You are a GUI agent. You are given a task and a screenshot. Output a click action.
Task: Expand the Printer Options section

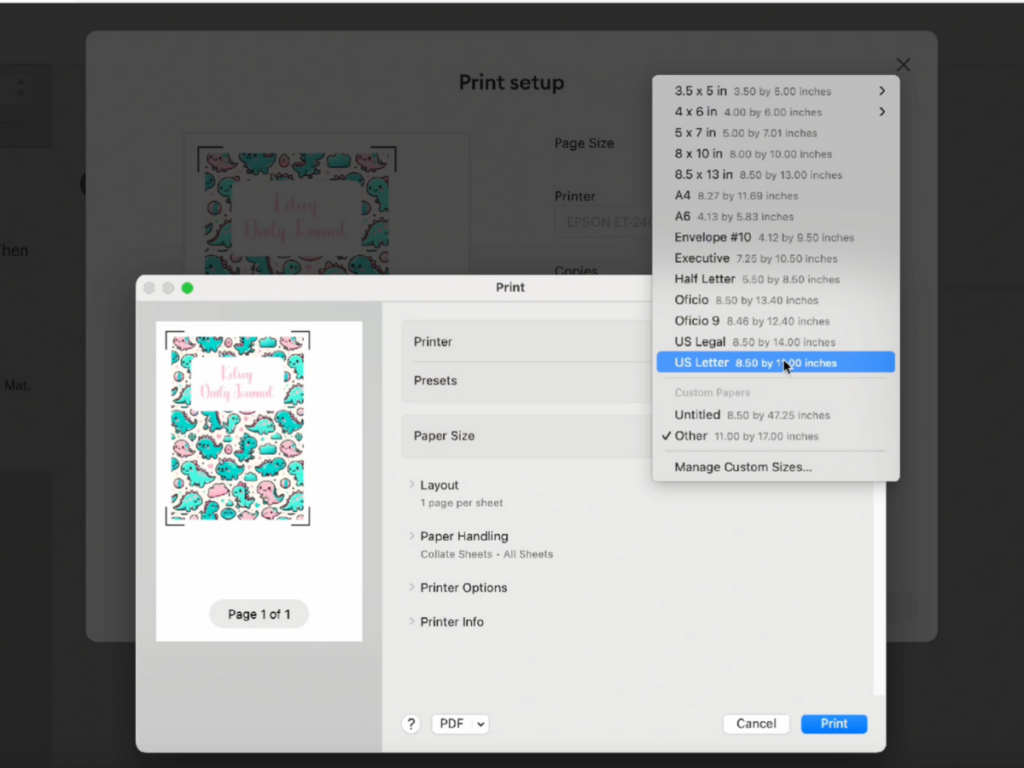[411, 587]
